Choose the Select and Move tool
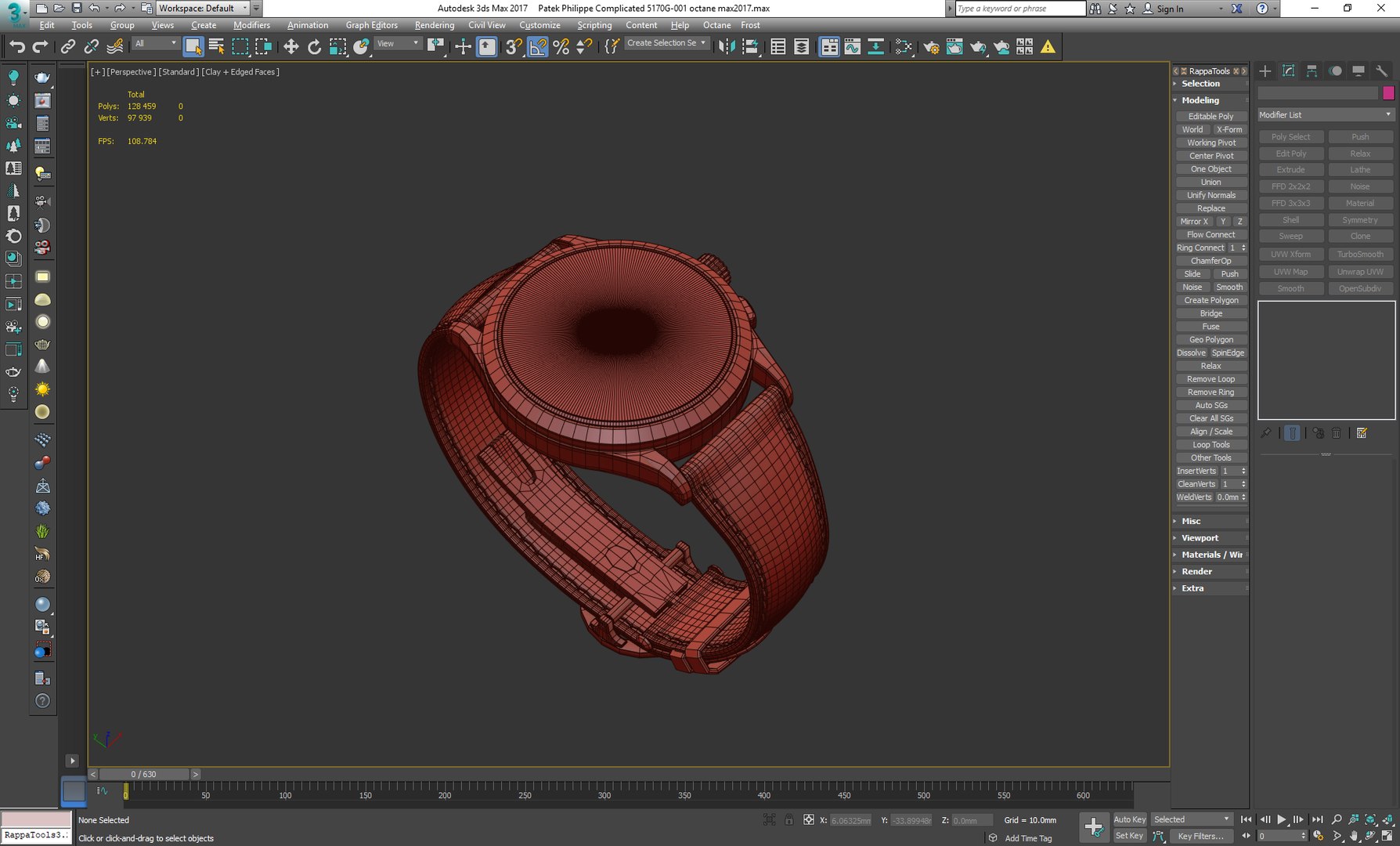Viewport: 1400px width, 846px height. coord(290,47)
